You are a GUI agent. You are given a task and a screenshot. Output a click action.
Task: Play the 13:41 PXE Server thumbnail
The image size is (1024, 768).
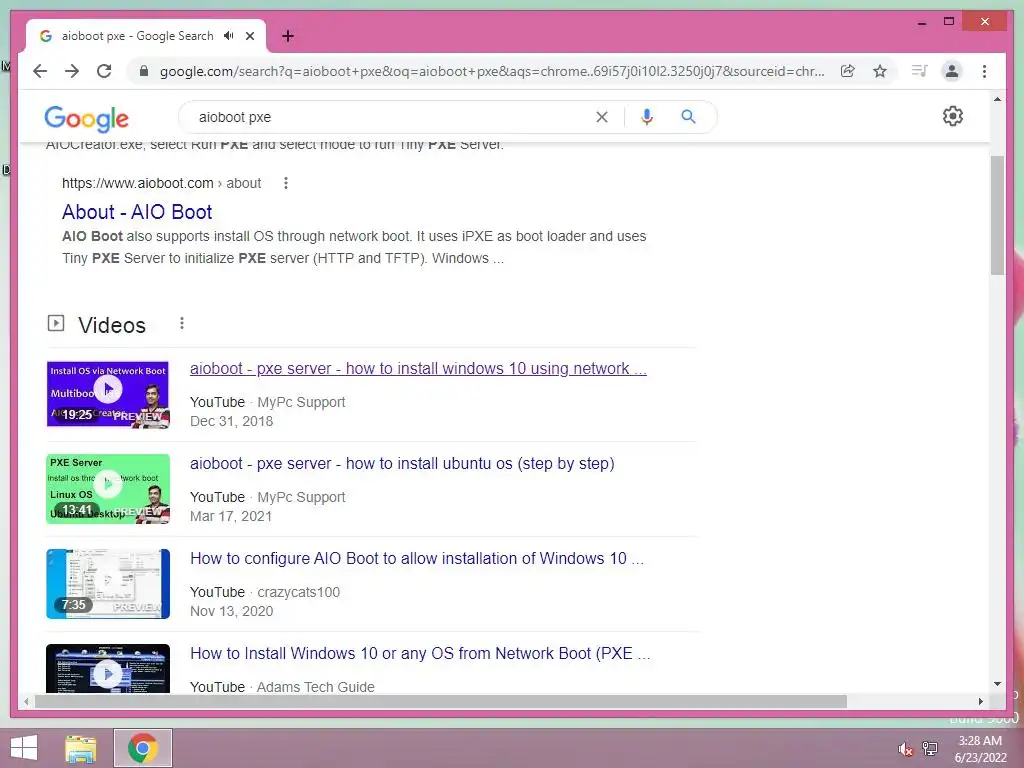pos(108,488)
